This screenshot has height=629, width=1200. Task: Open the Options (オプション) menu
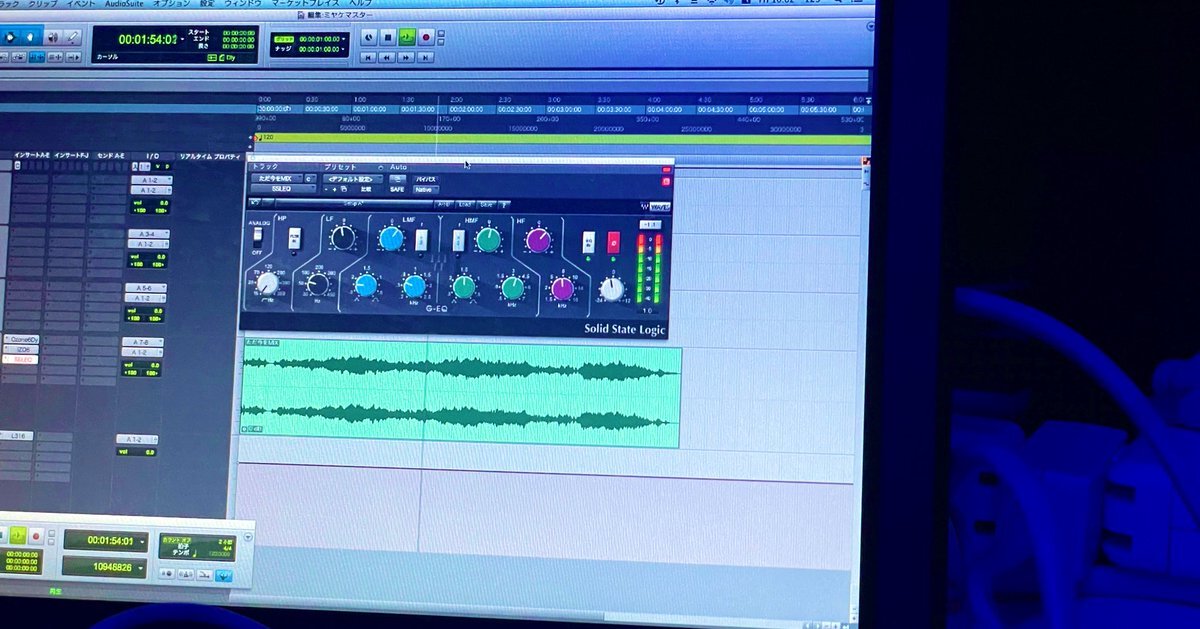(x=171, y=3)
